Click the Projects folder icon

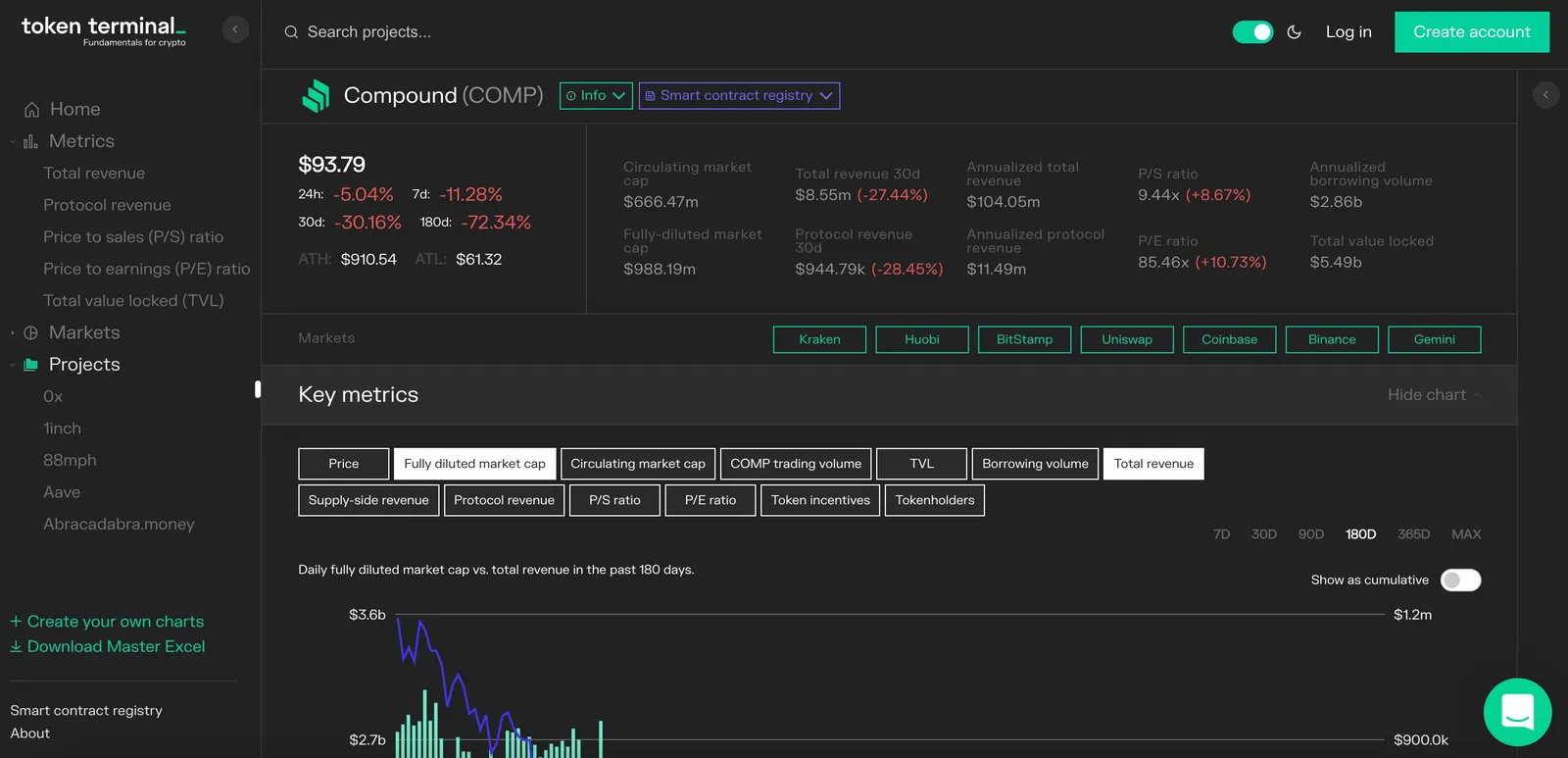pos(30,365)
